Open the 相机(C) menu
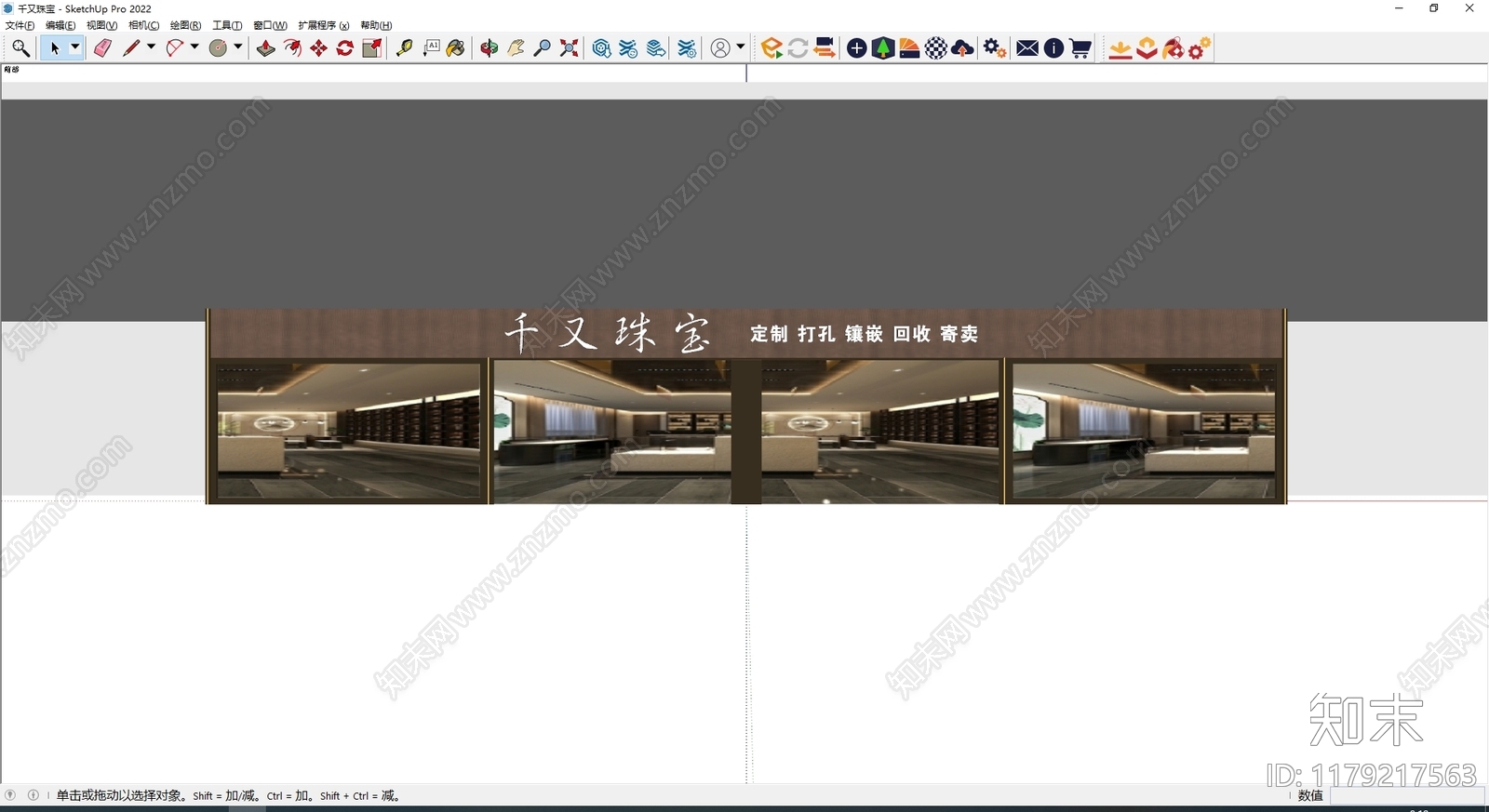Viewport: 1489px width, 812px height. (143, 26)
